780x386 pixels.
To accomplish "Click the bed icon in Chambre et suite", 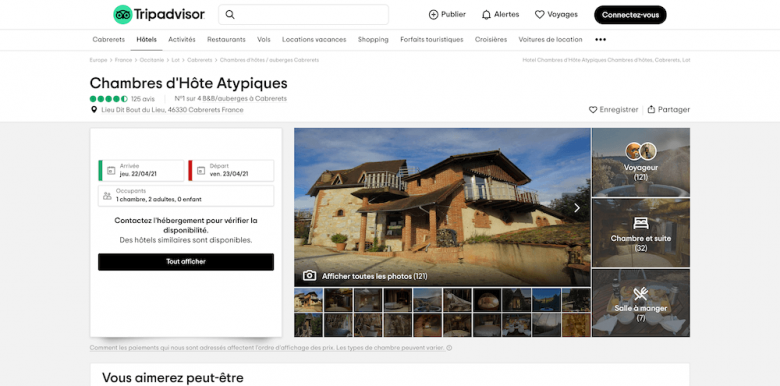I will [x=641, y=223].
